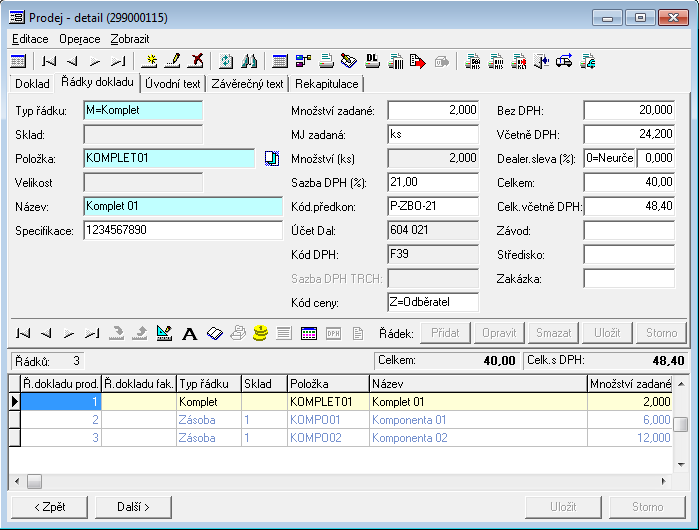699x530 pixels.
Task: Refresh data with the green arrows icon
Action: tap(226, 62)
